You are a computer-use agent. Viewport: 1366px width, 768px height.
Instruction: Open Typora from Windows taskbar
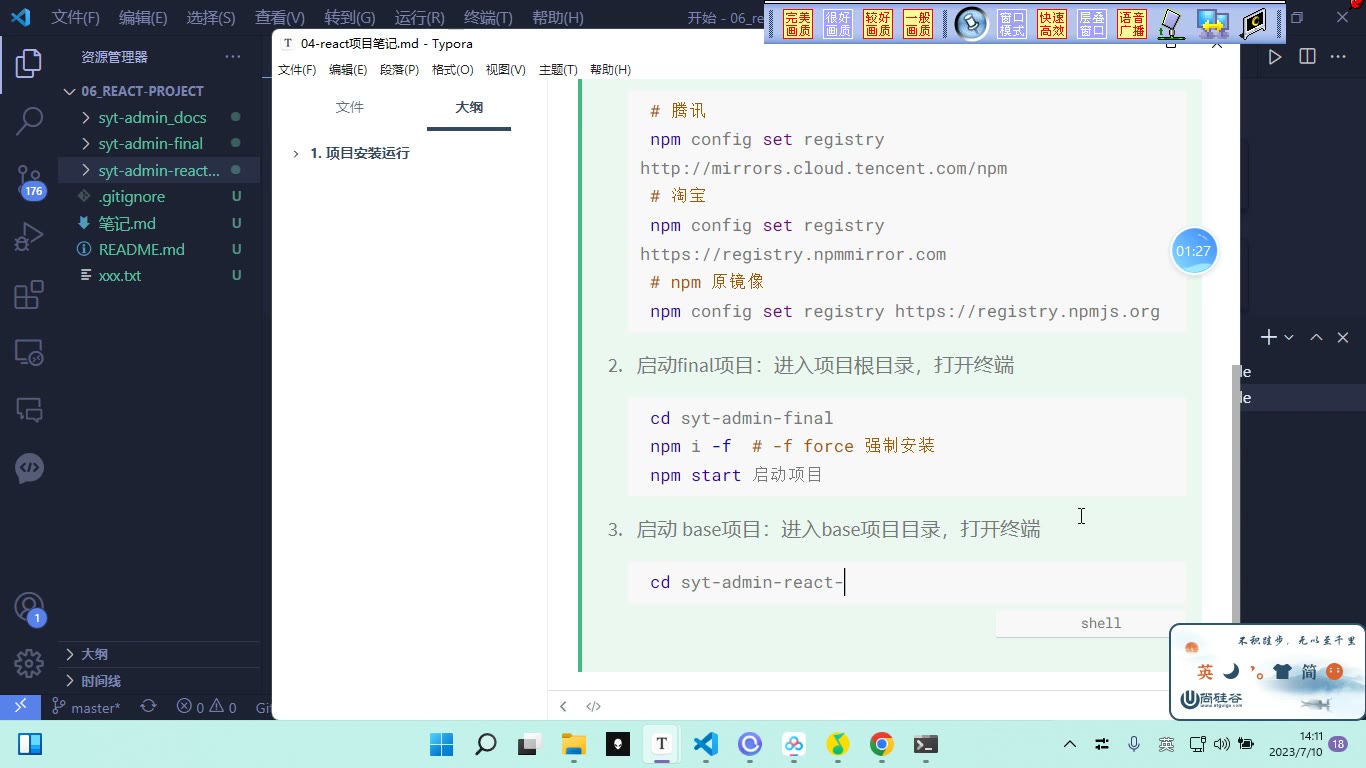[661, 744]
